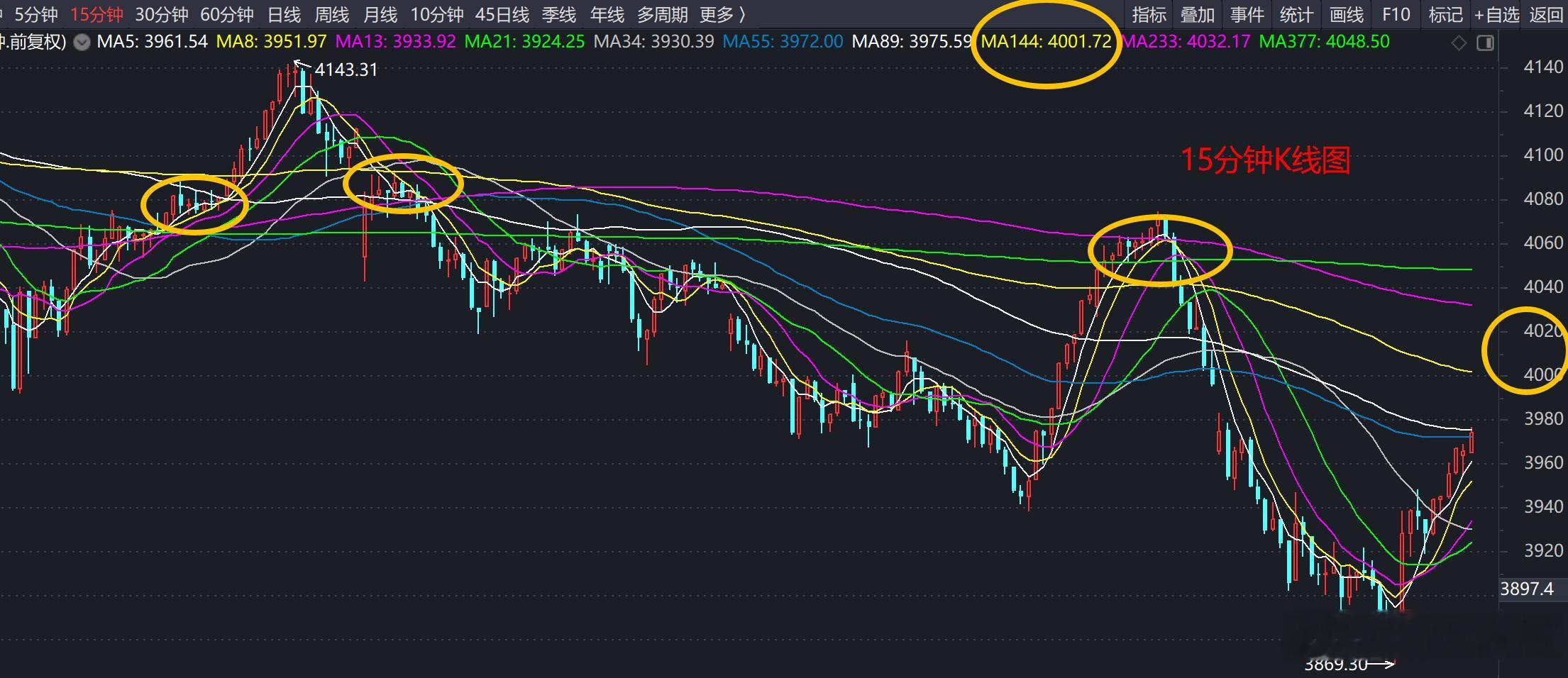
Task: Click the 统计 statistics button
Action: coord(1297,14)
